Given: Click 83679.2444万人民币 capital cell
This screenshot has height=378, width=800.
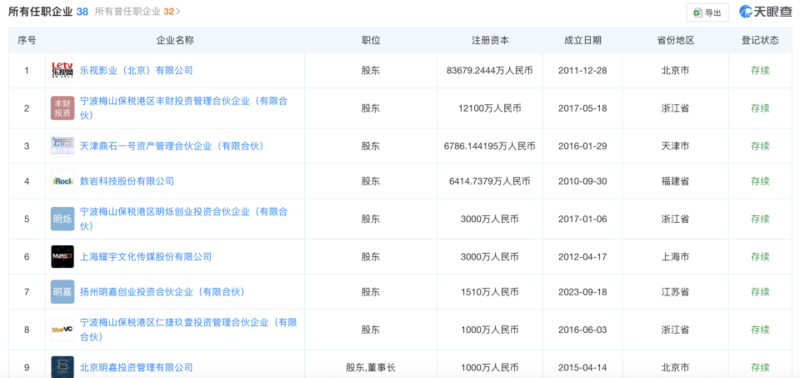Looking at the screenshot, I should point(490,70).
